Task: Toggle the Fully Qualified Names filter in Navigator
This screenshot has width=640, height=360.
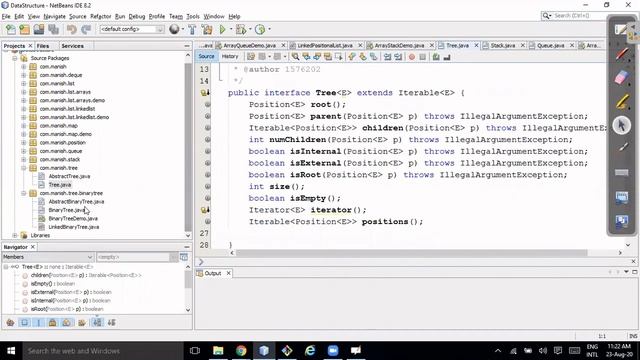Action: coord(82,322)
